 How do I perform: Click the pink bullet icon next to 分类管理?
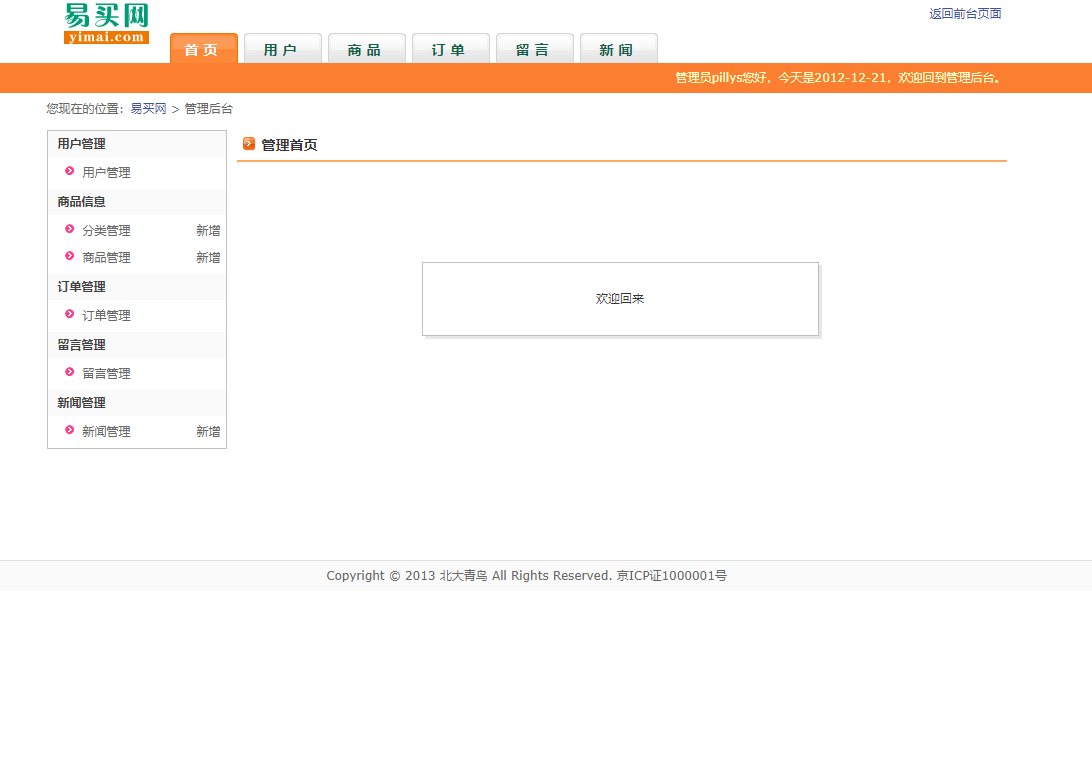point(70,228)
